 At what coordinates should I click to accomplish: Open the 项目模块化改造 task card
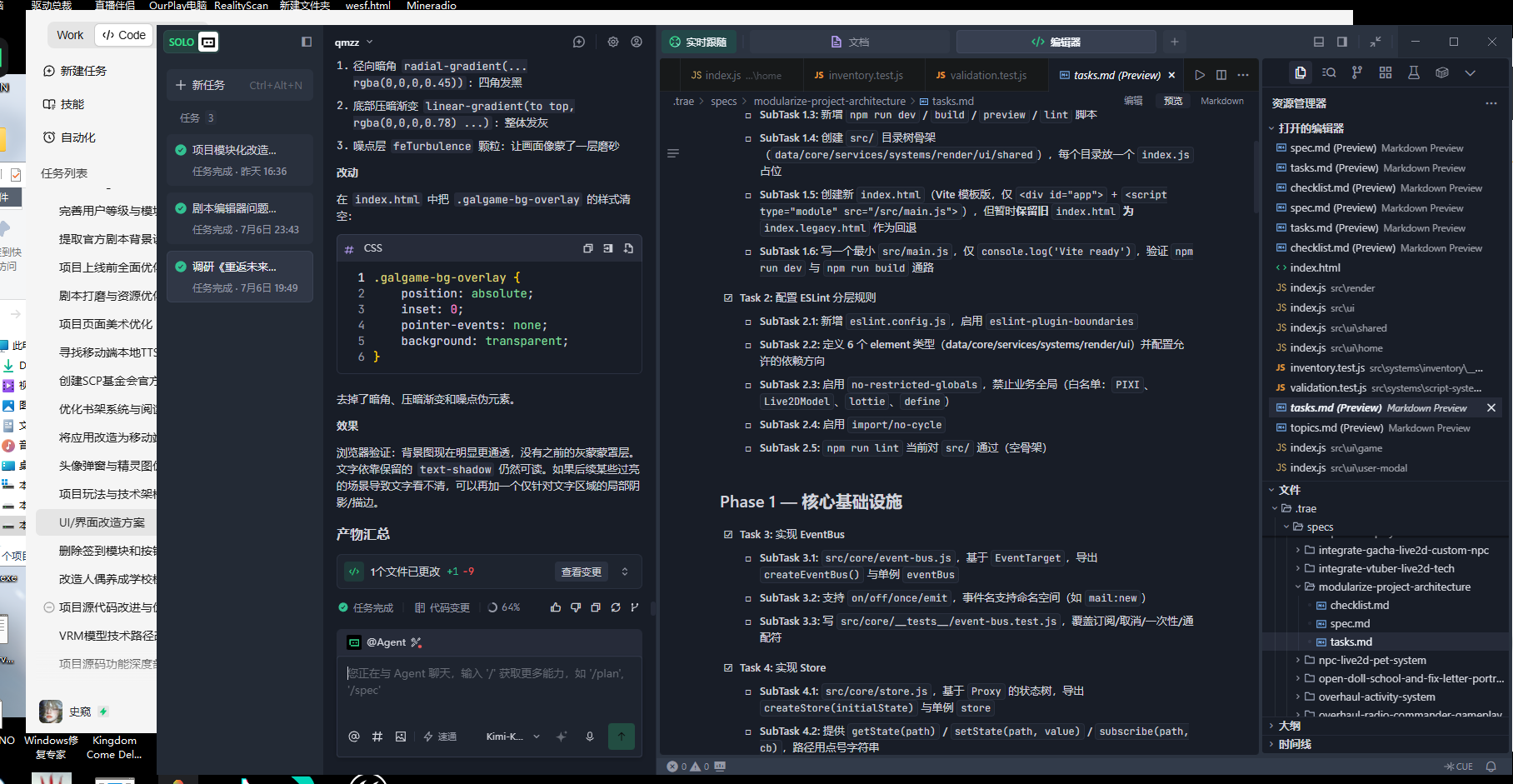pyautogui.click(x=240, y=160)
